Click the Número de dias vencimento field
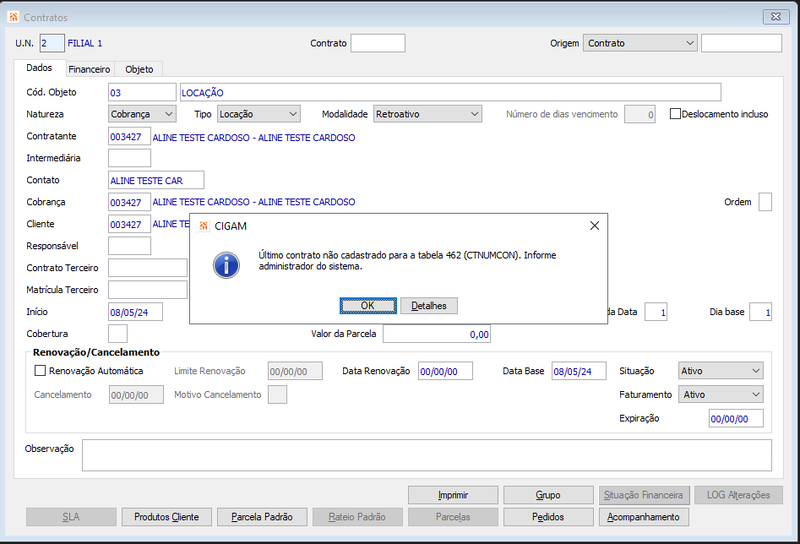This screenshot has width=800, height=544. tap(640, 114)
